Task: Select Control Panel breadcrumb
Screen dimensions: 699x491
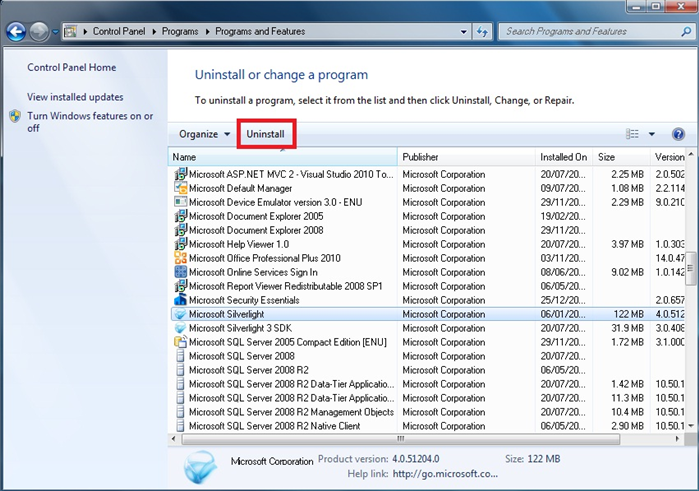Action: [119, 32]
